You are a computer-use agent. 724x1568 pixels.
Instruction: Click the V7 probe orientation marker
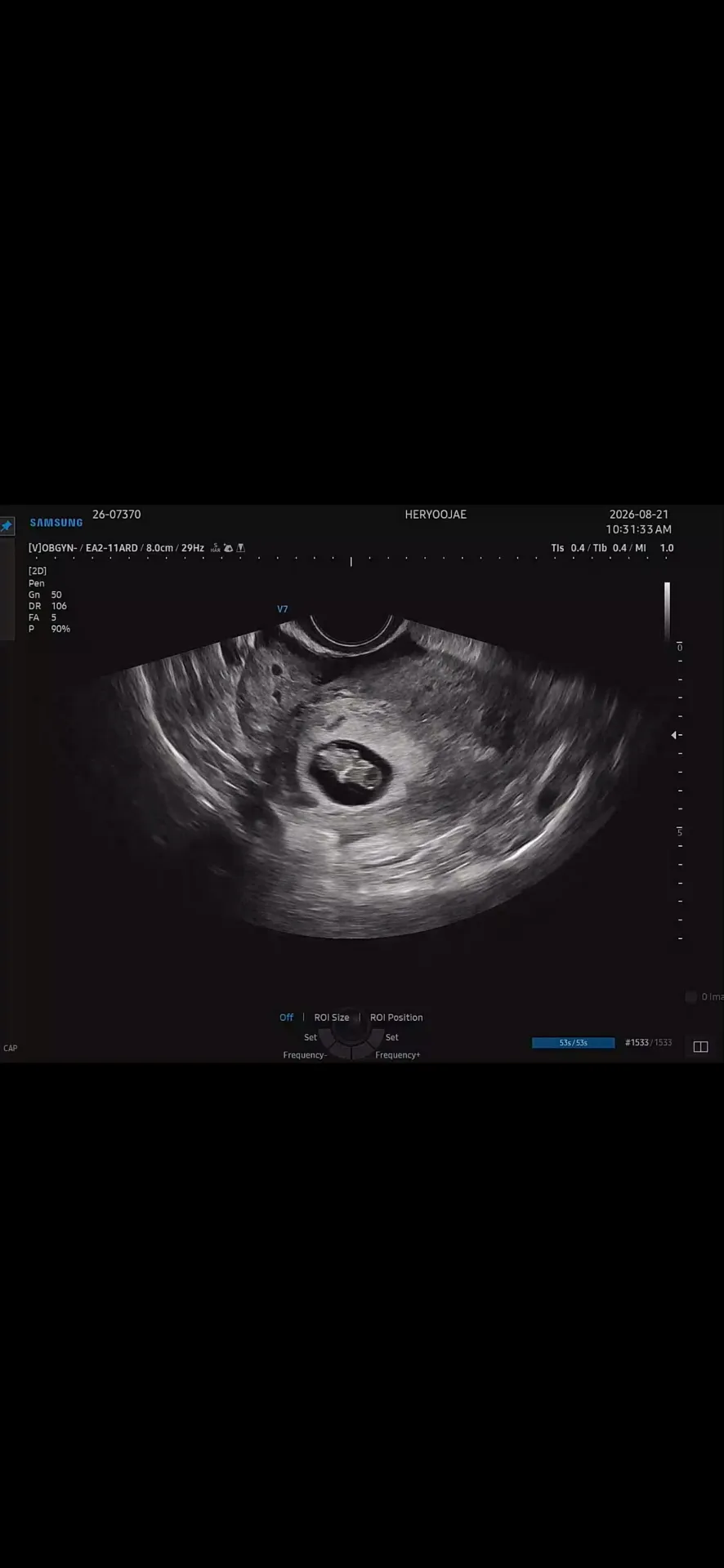click(283, 609)
